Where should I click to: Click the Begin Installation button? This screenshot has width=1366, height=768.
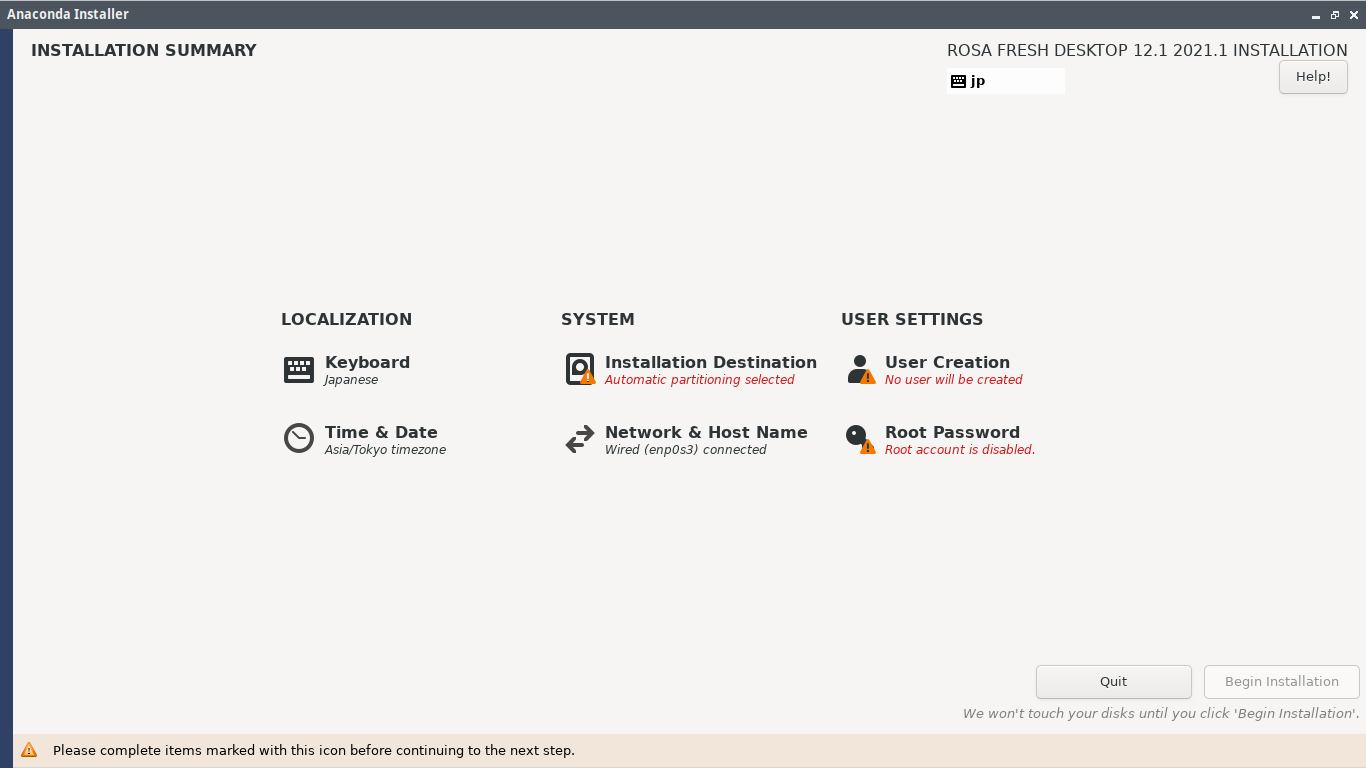pos(1282,682)
